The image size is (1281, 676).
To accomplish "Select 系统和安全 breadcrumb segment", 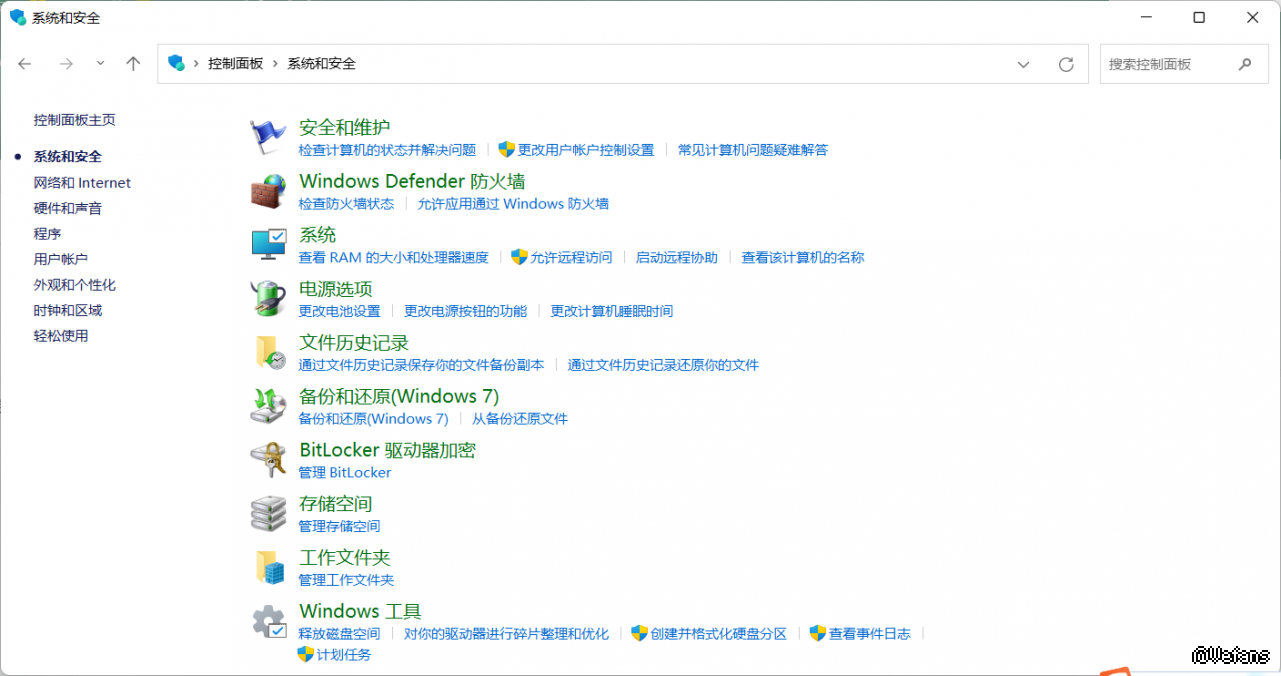I will (x=321, y=64).
